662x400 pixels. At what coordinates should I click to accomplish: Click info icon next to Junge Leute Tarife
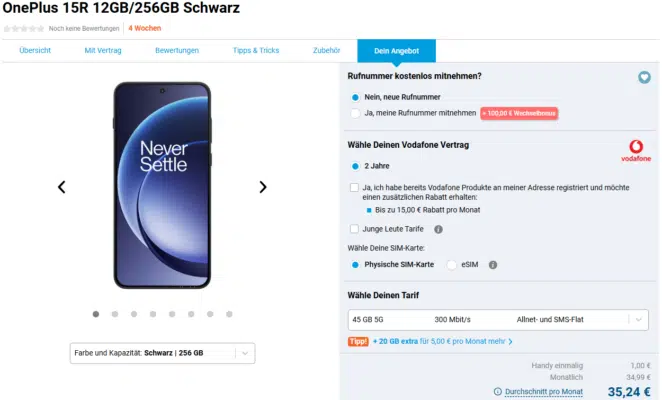438,229
